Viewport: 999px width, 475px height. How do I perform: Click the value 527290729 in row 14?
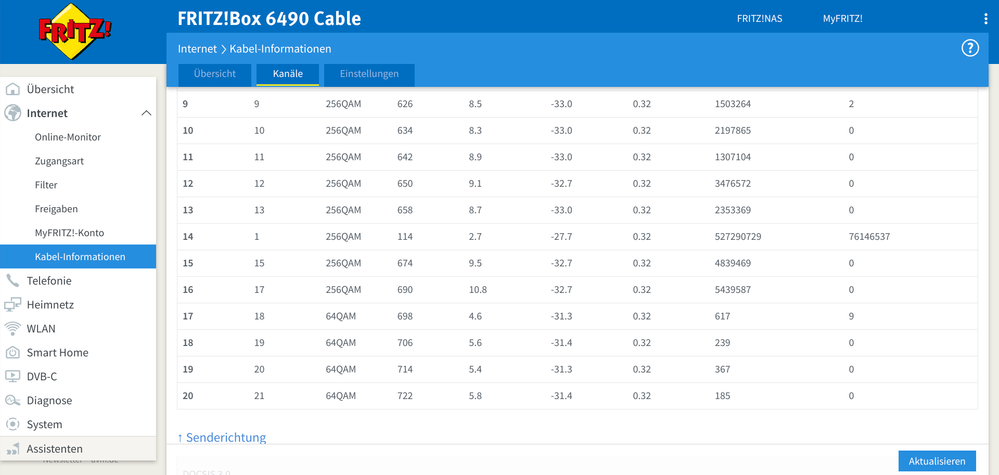[x=738, y=237]
